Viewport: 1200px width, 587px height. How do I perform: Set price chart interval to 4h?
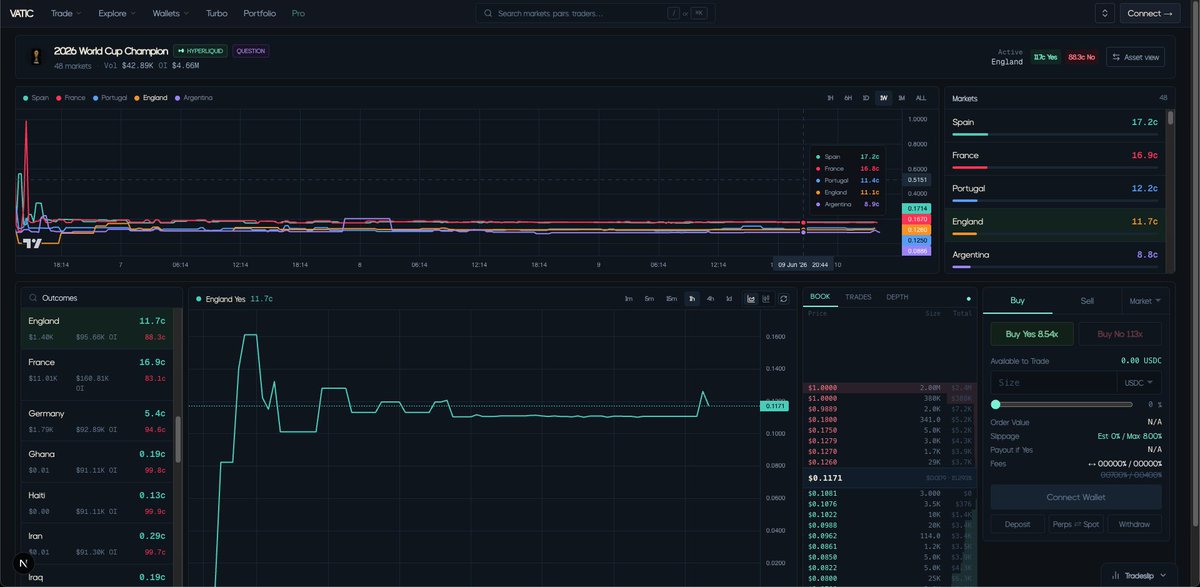[710, 298]
